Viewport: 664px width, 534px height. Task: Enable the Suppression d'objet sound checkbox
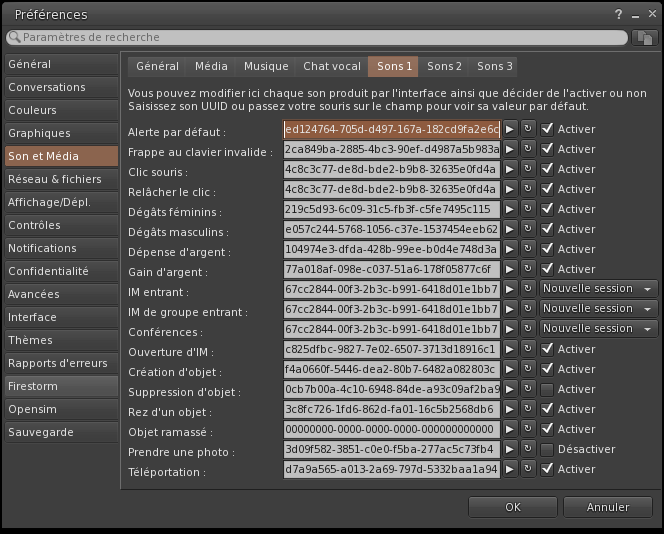pos(547,389)
